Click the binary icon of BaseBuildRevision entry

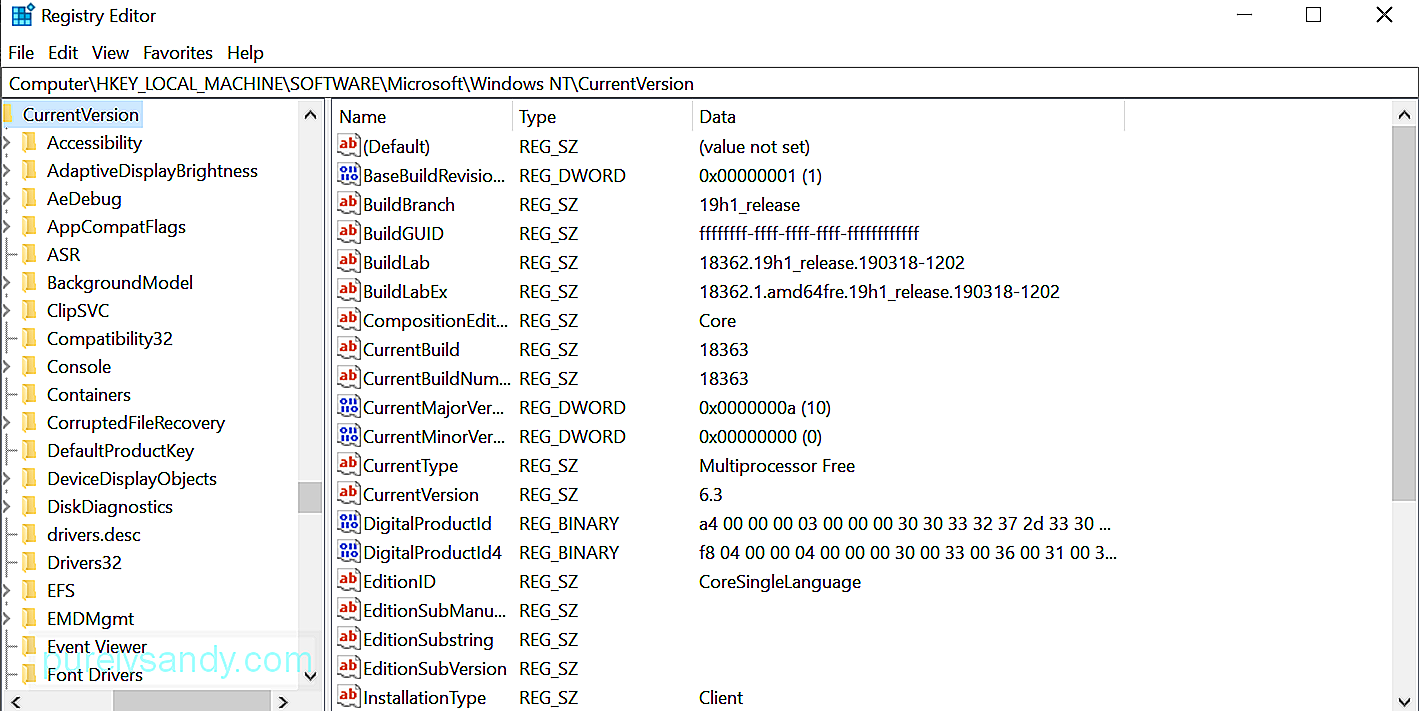(348, 175)
